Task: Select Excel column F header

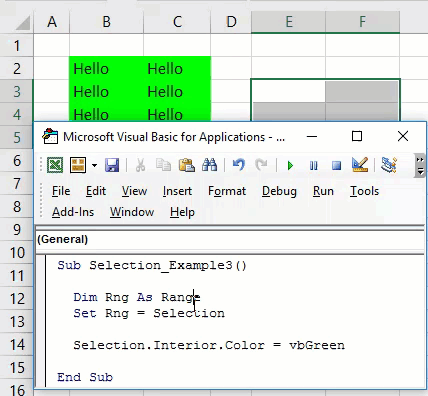Action: pyautogui.click(x=362, y=22)
